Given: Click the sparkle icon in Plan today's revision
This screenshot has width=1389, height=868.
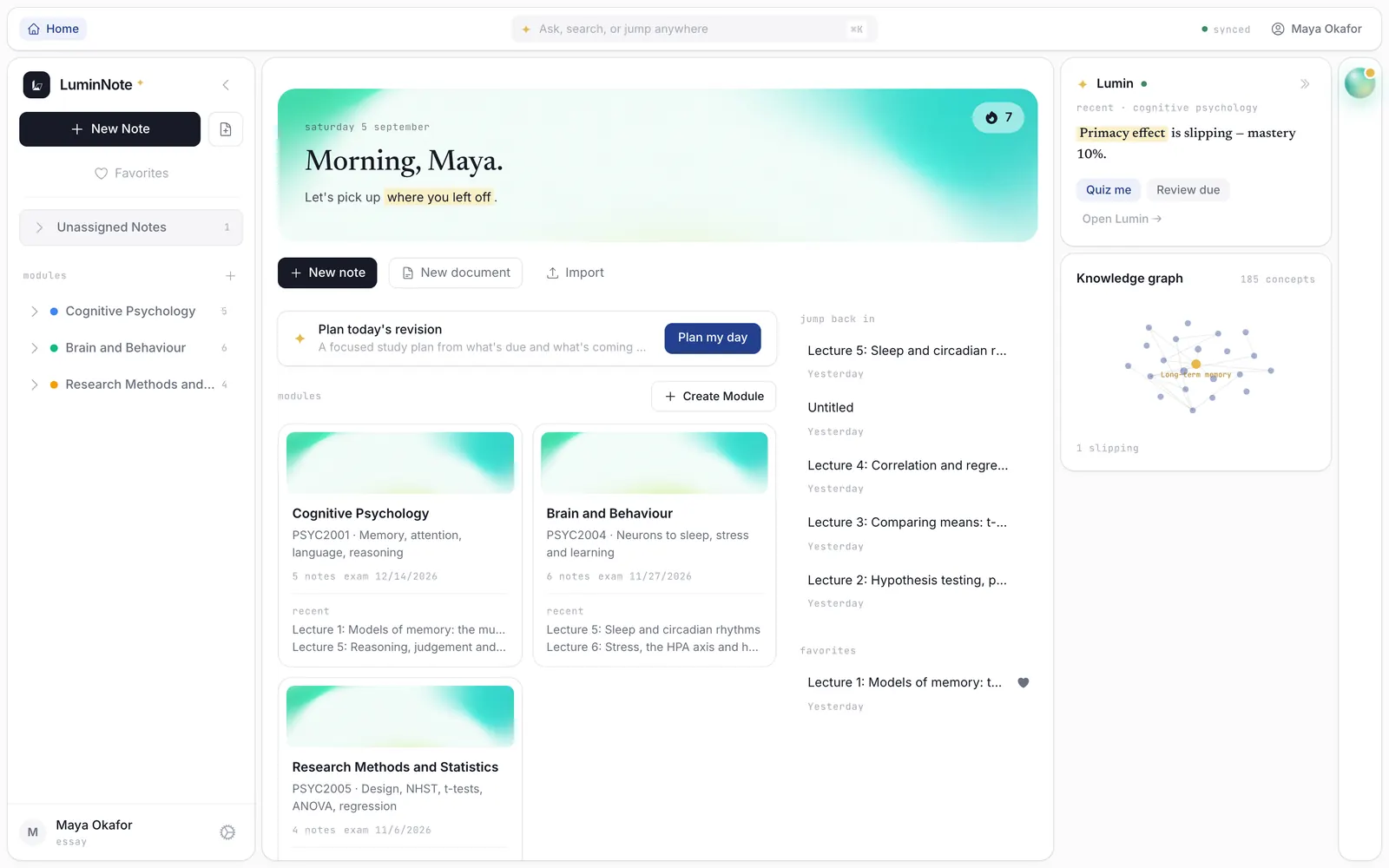Looking at the screenshot, I should [x=300, y=339].
